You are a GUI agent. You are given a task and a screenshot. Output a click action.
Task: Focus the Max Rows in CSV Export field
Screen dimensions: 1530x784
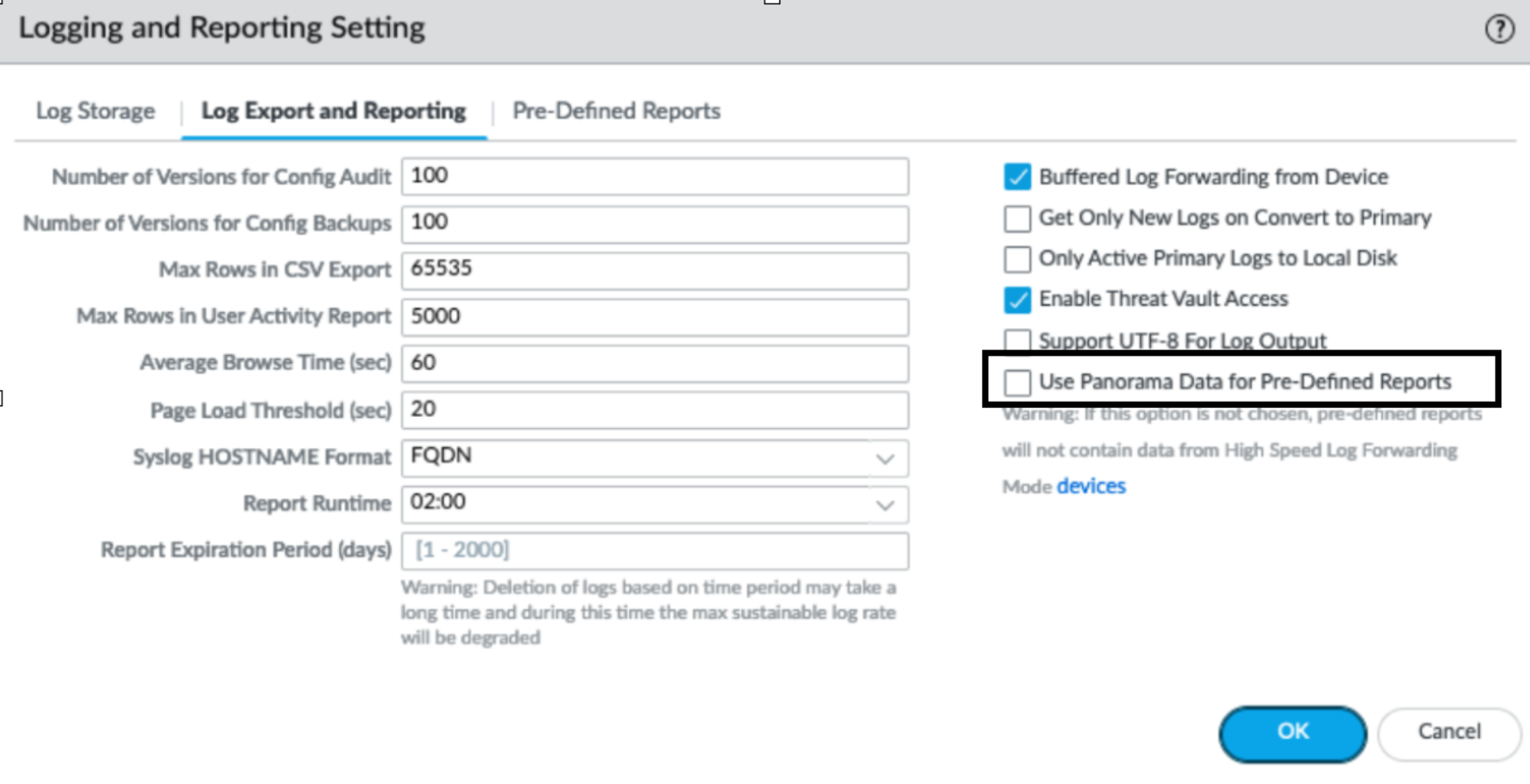click(654, 270)
